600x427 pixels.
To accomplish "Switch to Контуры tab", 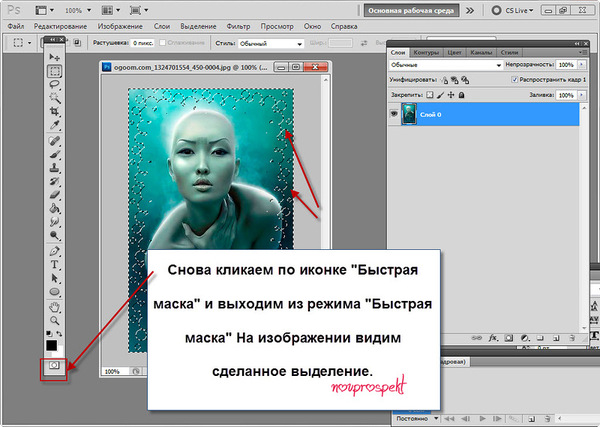I will [x=426, y=52].
